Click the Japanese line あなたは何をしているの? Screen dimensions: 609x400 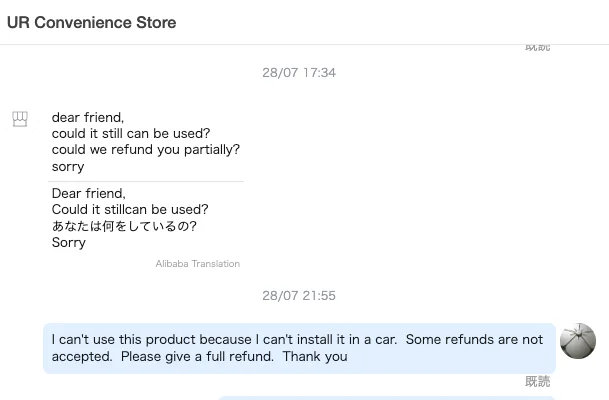124,226
